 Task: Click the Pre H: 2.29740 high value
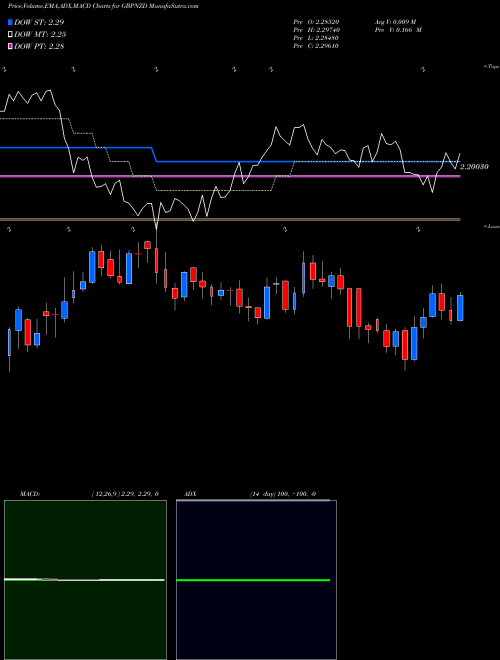[316, 30]
